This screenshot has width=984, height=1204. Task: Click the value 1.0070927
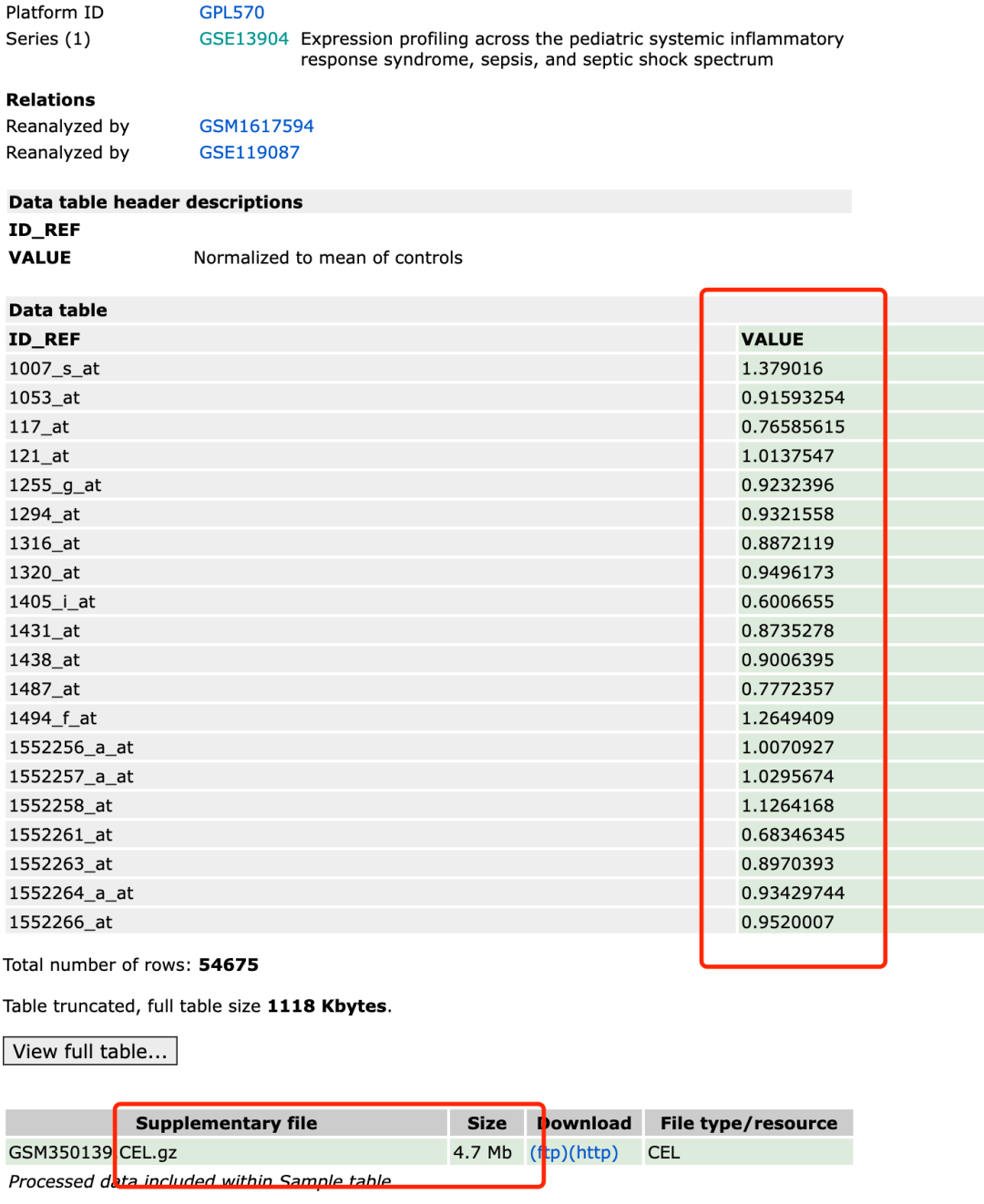tap(788, 748)
